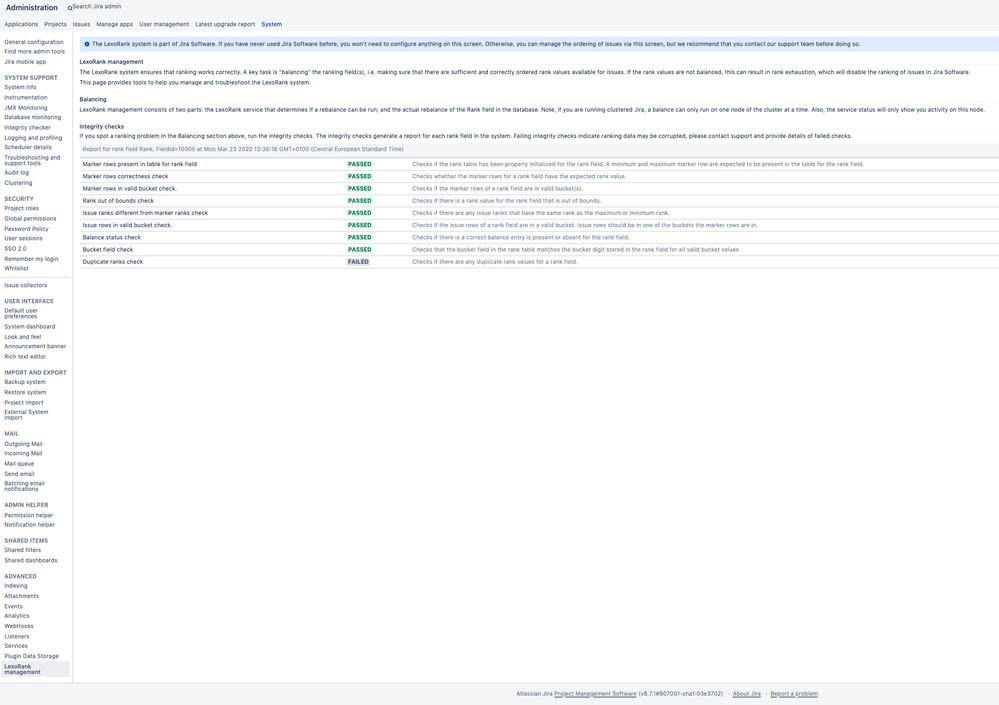Screen dimensions: 999x705
Task: Open Listeners page
Action: [17, 636]
